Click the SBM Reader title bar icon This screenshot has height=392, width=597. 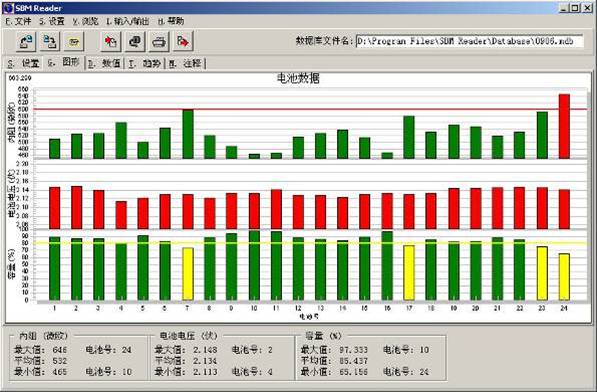pos(8,8)
